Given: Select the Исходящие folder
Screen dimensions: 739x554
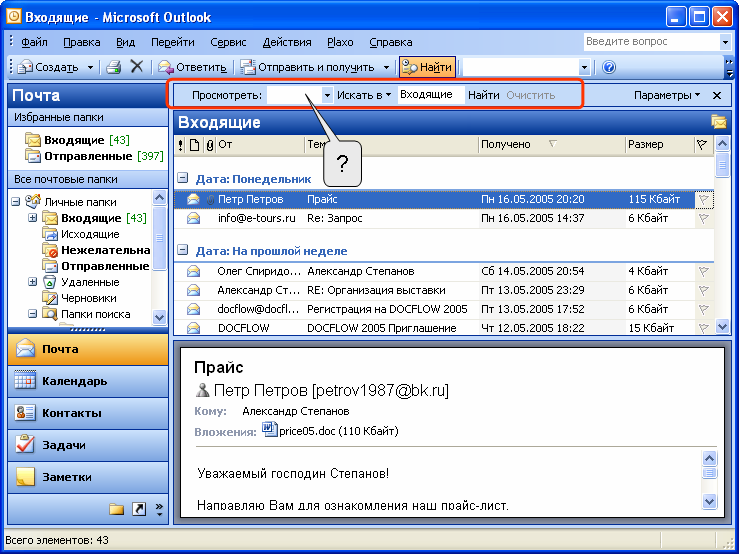Looking at the screenshot, I should coord(81,234).
